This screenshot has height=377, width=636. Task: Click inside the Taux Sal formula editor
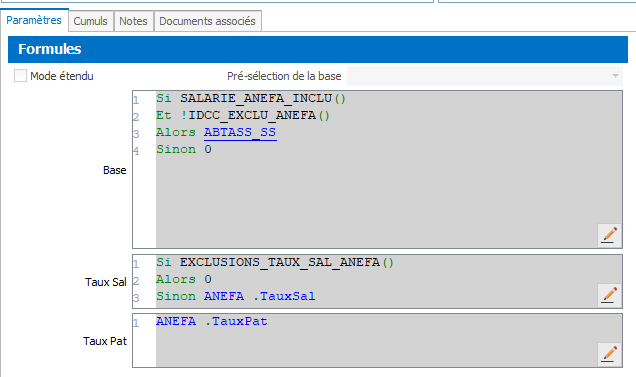tap(377, 281)
